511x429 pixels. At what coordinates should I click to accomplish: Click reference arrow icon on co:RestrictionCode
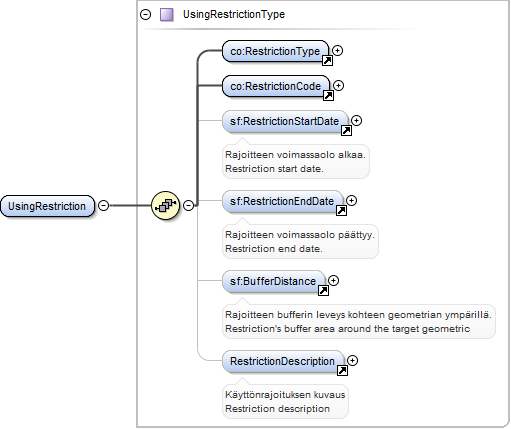(x=328, y=96)
